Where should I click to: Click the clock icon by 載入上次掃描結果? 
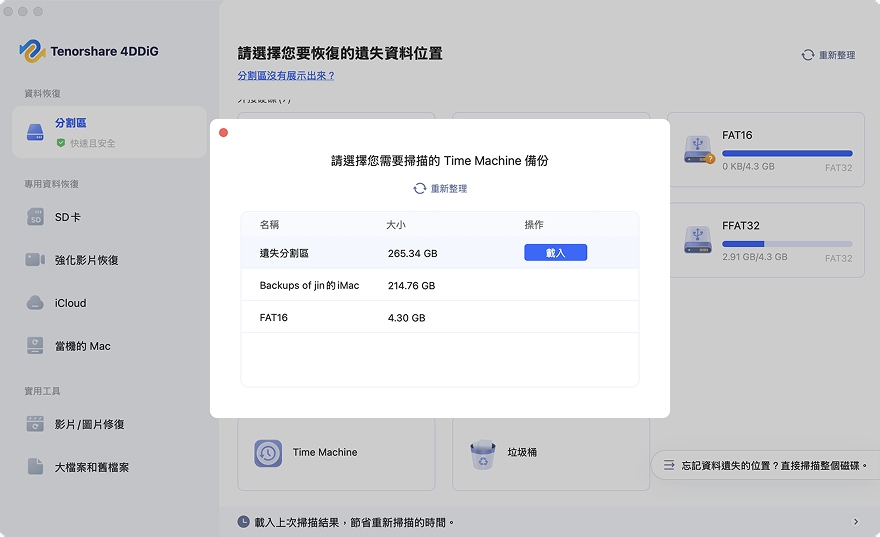pyautogui.click(x=243, y=522)
